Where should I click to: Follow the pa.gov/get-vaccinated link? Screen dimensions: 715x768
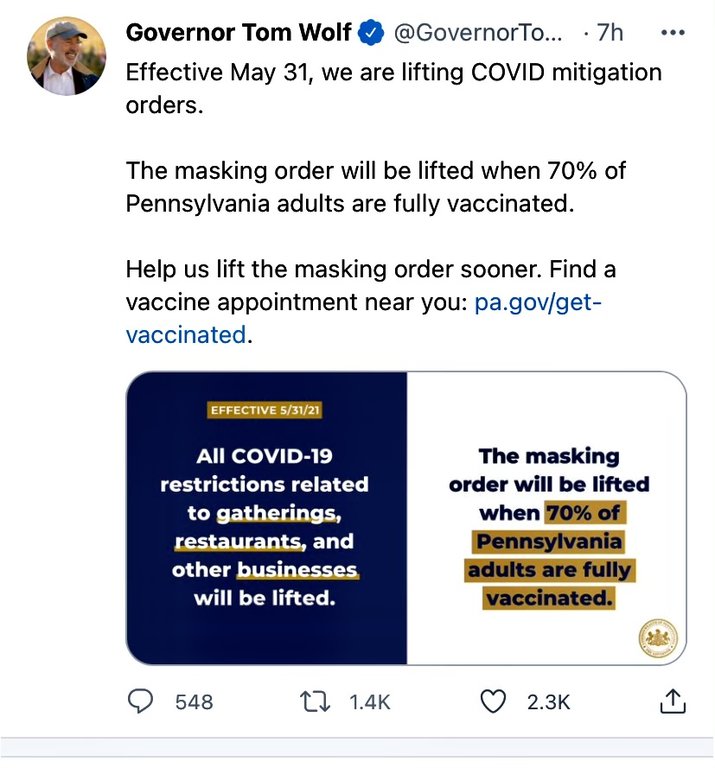click(538, 302)
